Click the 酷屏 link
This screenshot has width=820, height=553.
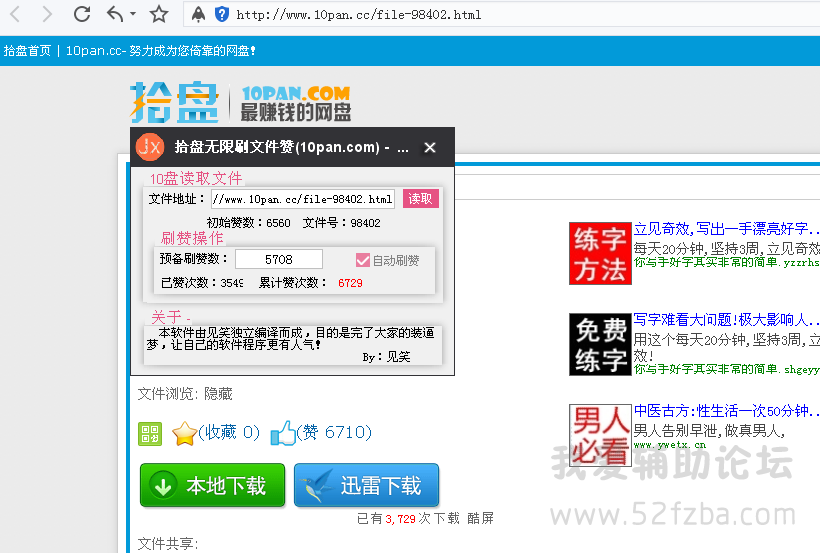pos(480,518)
